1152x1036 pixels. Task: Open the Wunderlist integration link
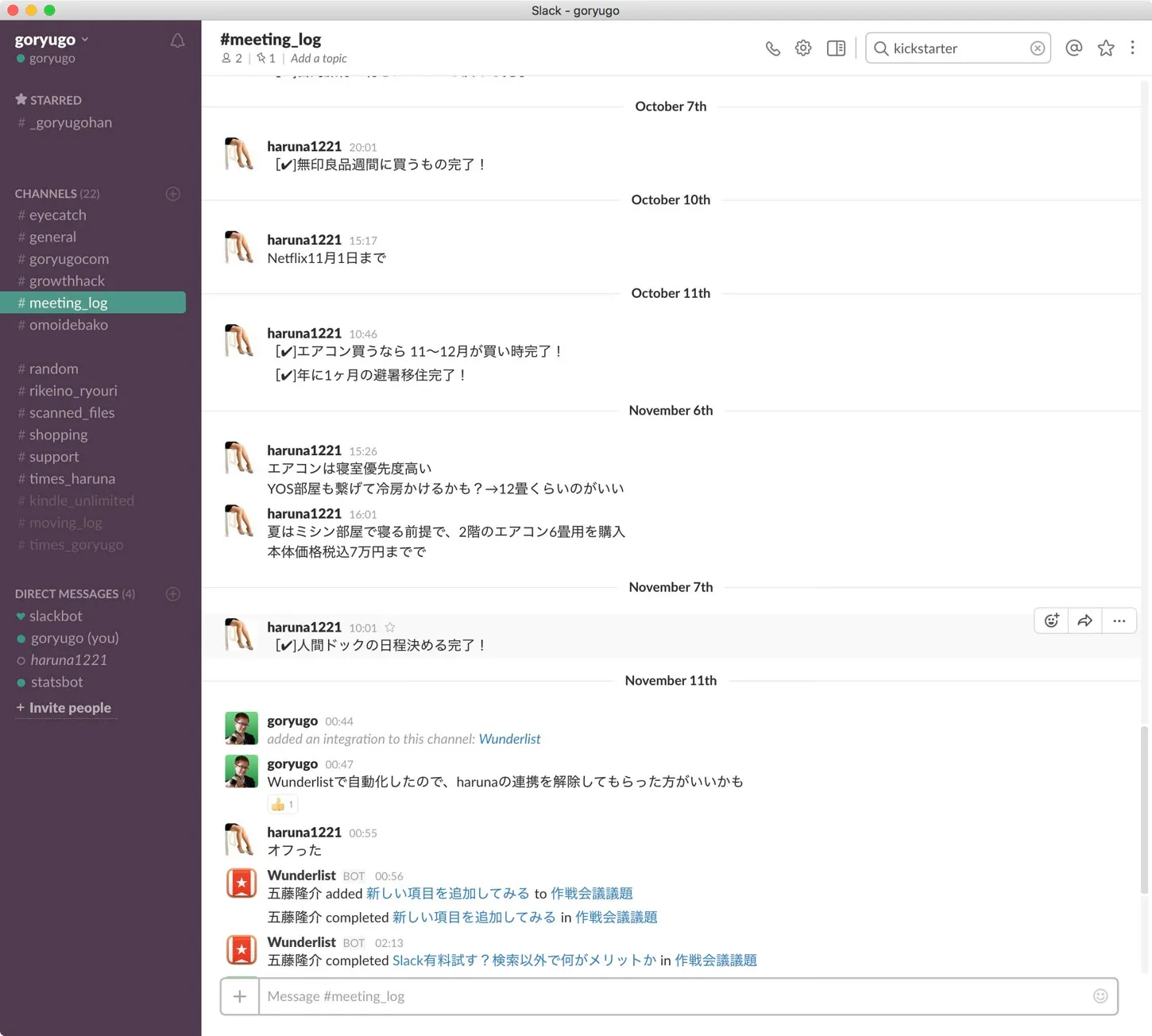(x=509, y=739)
